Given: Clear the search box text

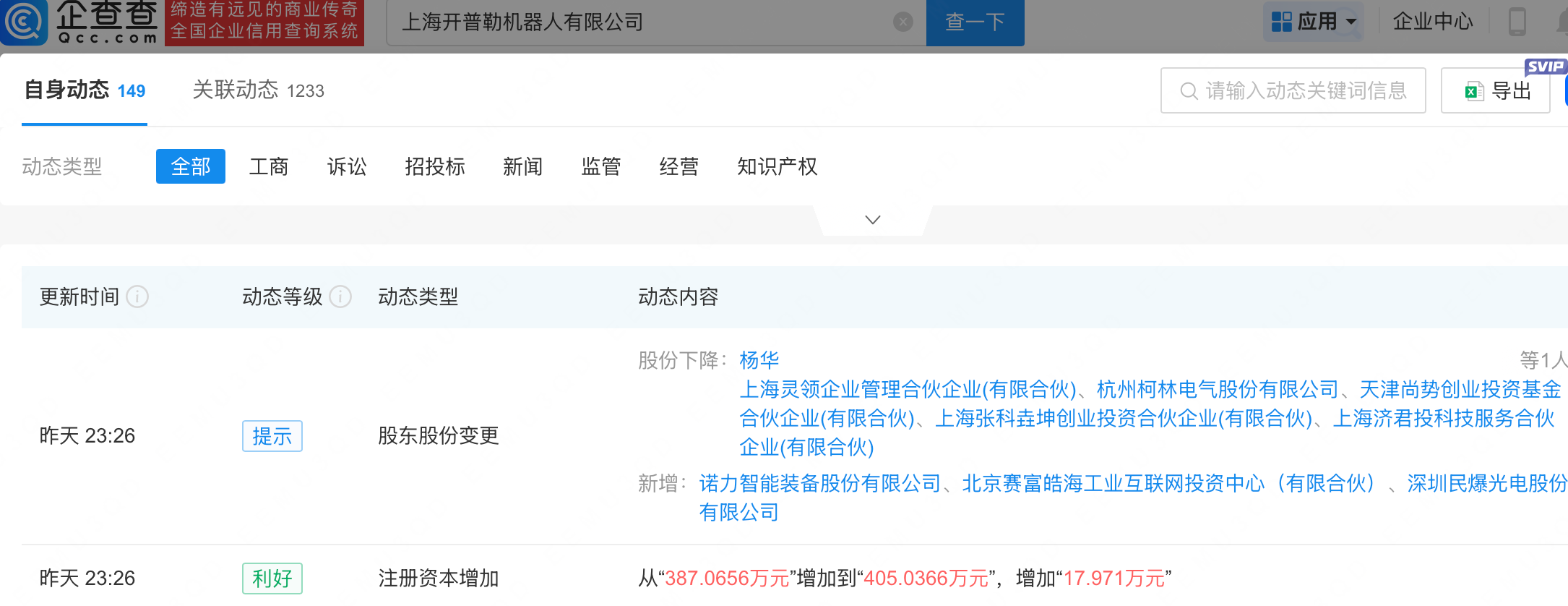Looking at the screenshot, I should [903, 22].
